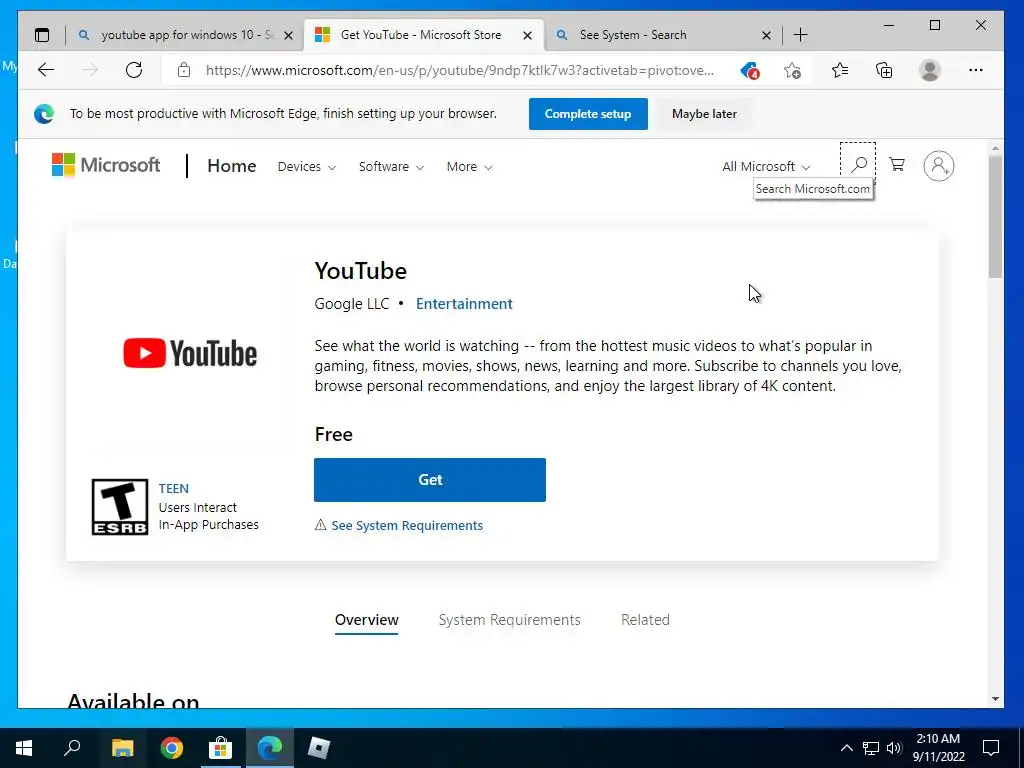Viewport: 1024px width, 768px height.
Task: Open Search Microsoft.com magnifier
Action: click(858, 164)
